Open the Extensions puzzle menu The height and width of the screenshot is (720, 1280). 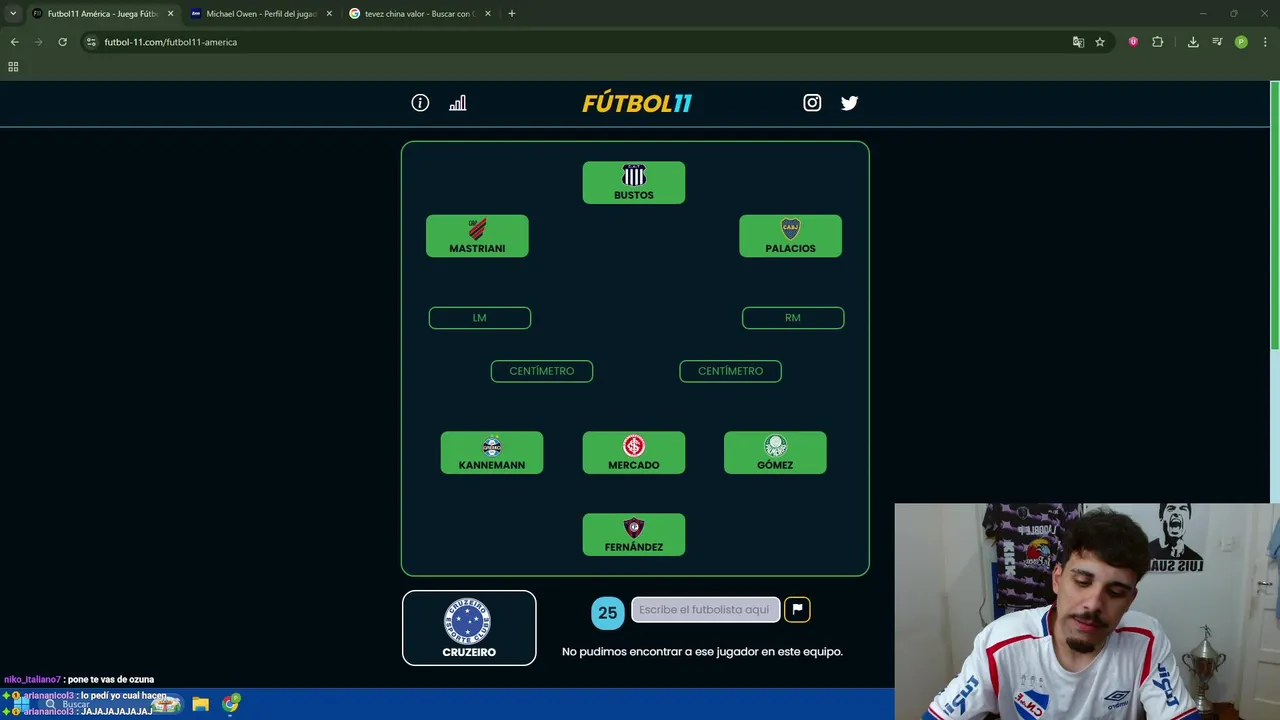[x=1158, y=42]
